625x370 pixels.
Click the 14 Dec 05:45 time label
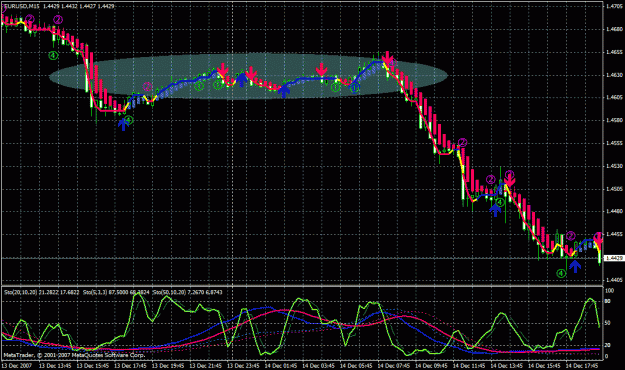click(356, 366)
